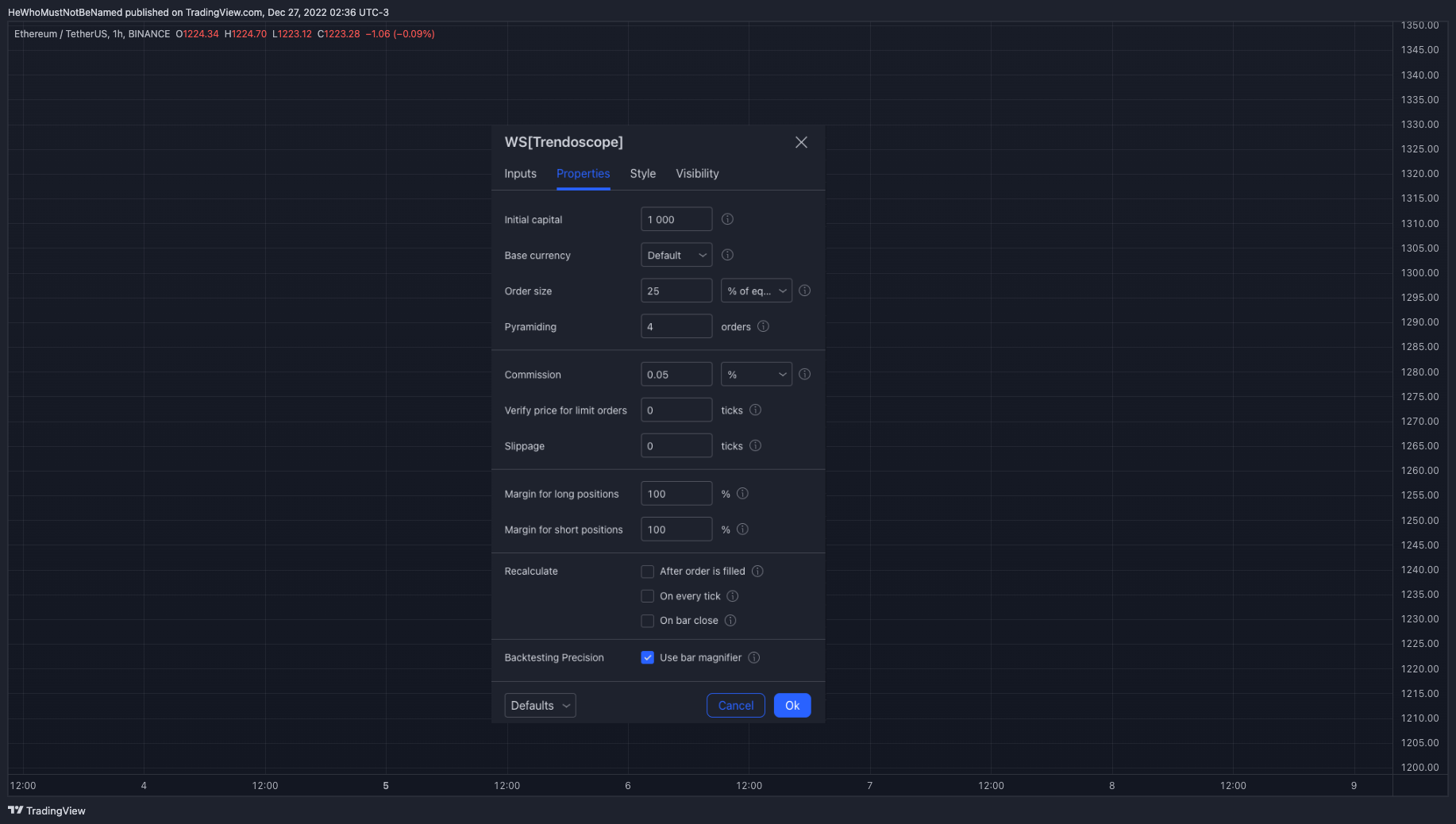Click the Initial capital input field

(676, 219)
